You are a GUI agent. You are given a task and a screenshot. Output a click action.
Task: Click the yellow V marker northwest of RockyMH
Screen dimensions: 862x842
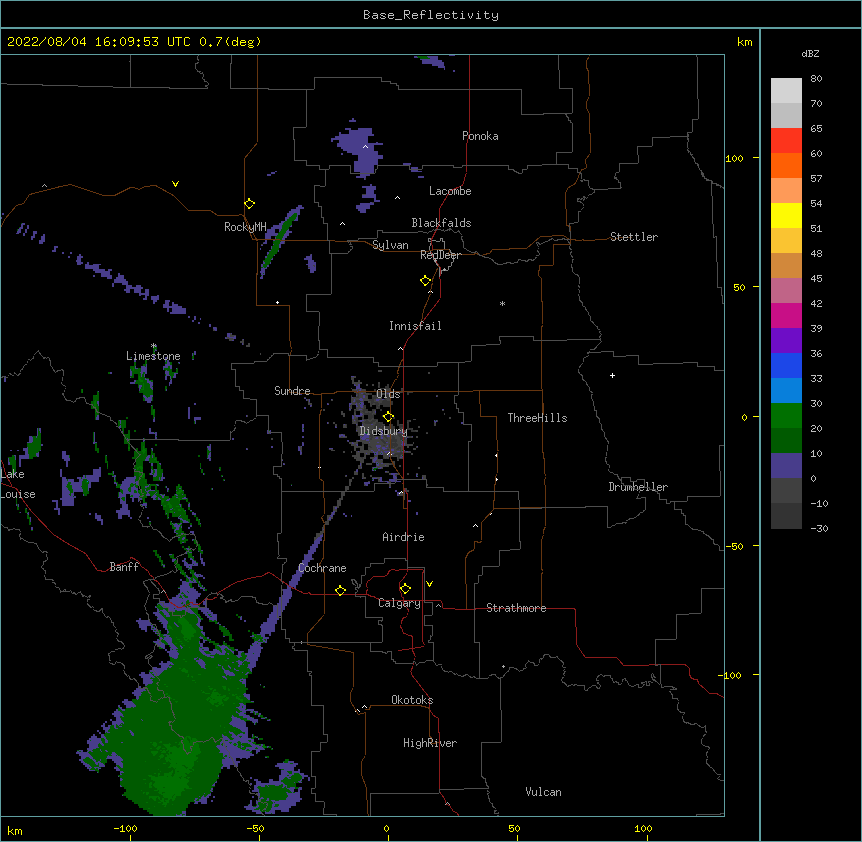[175, 184]
